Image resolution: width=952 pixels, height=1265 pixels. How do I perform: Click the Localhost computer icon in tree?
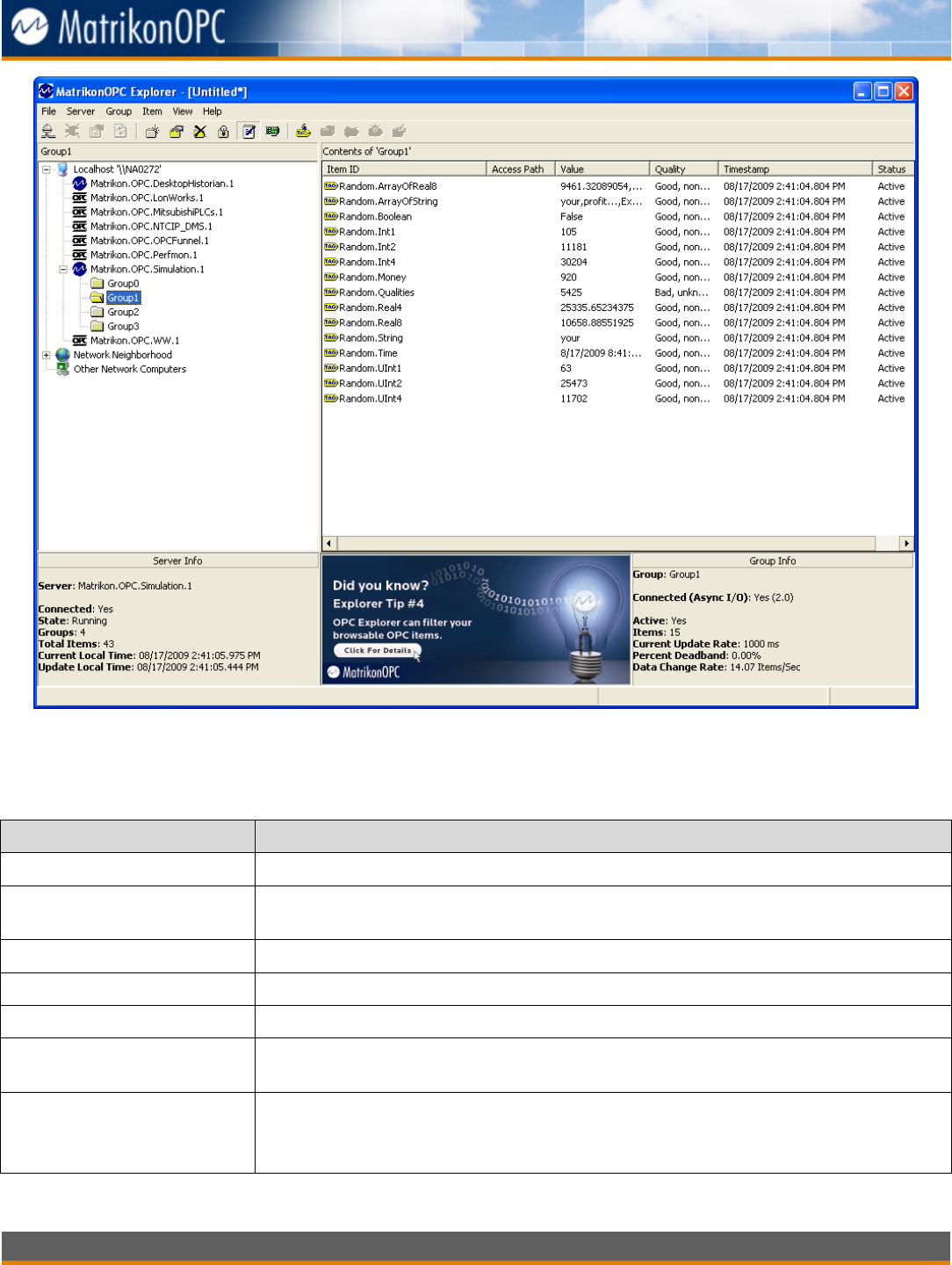63,169
